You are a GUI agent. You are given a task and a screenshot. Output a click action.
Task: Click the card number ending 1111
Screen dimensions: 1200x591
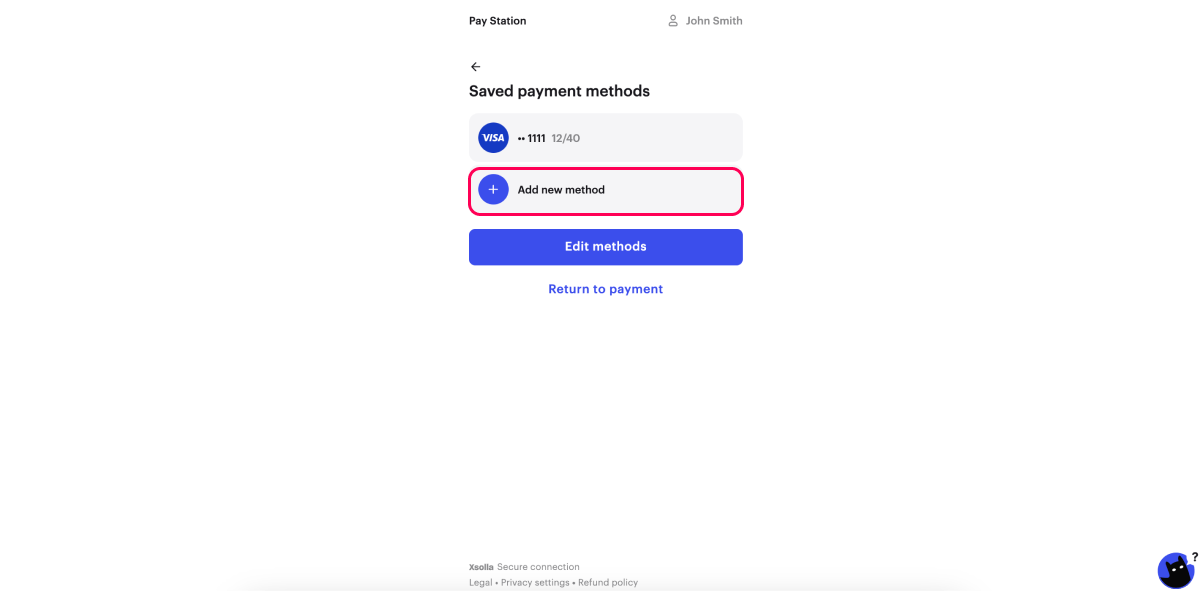pos(531,138)
